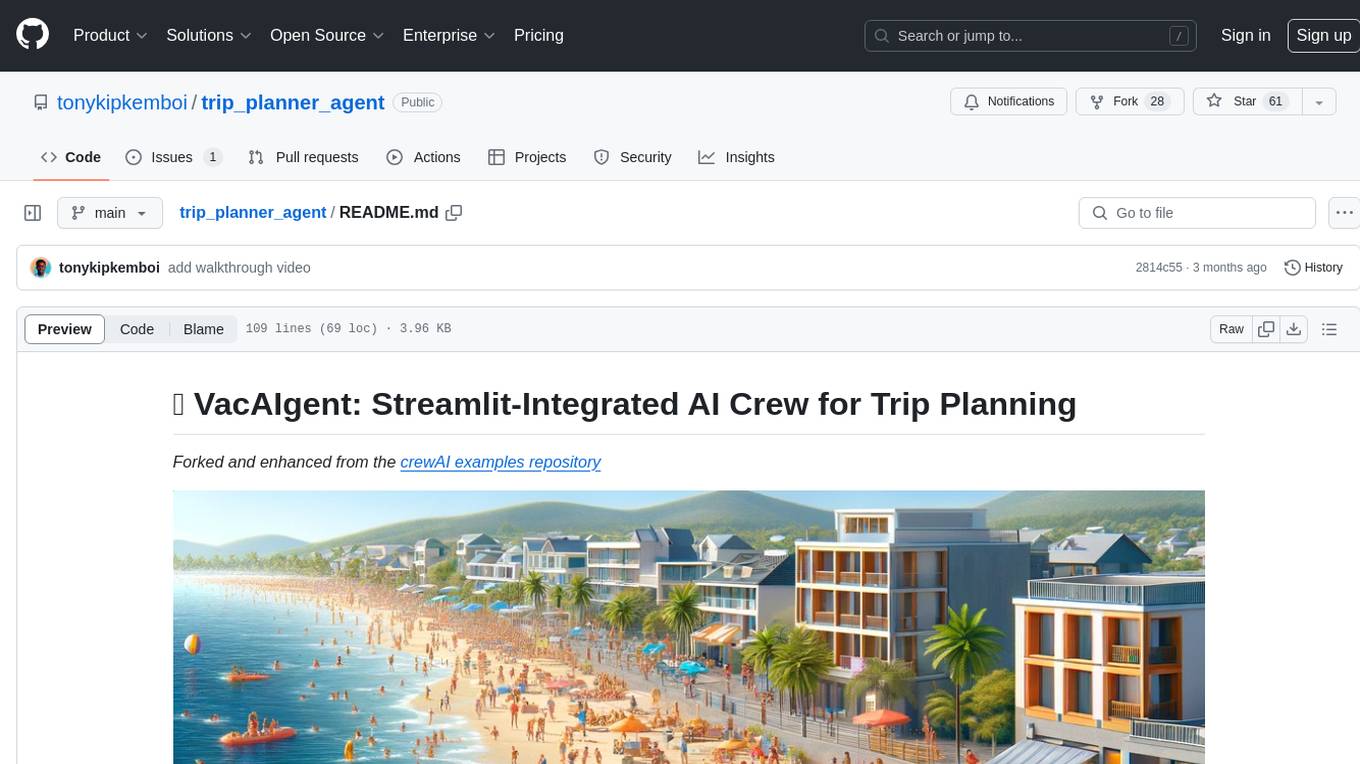
Task: Copy raw file contents
Action: pos(1267,329)
